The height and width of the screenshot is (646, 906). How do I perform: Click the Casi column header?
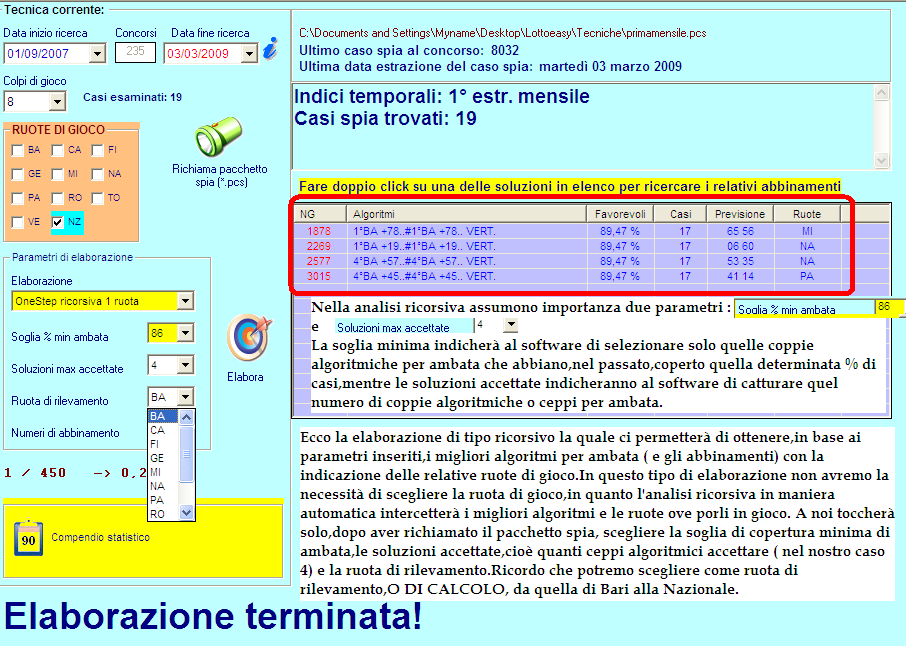[x=681, y=214]
